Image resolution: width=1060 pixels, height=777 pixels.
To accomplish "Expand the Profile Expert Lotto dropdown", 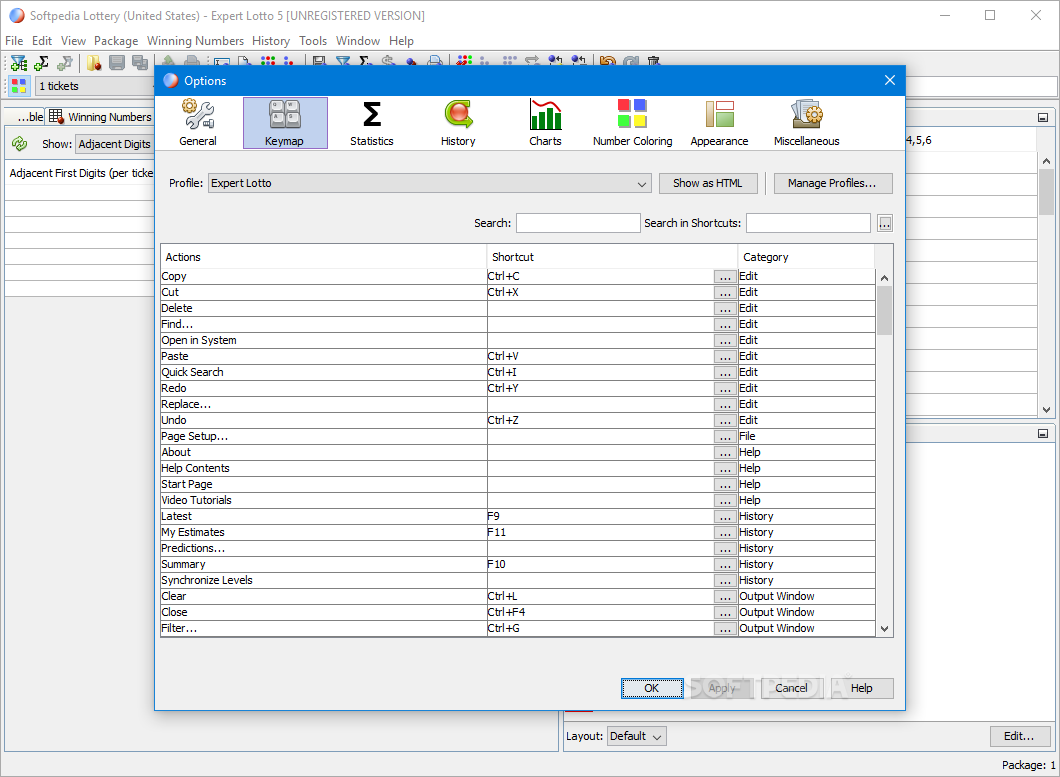I will tap(429, 183).
